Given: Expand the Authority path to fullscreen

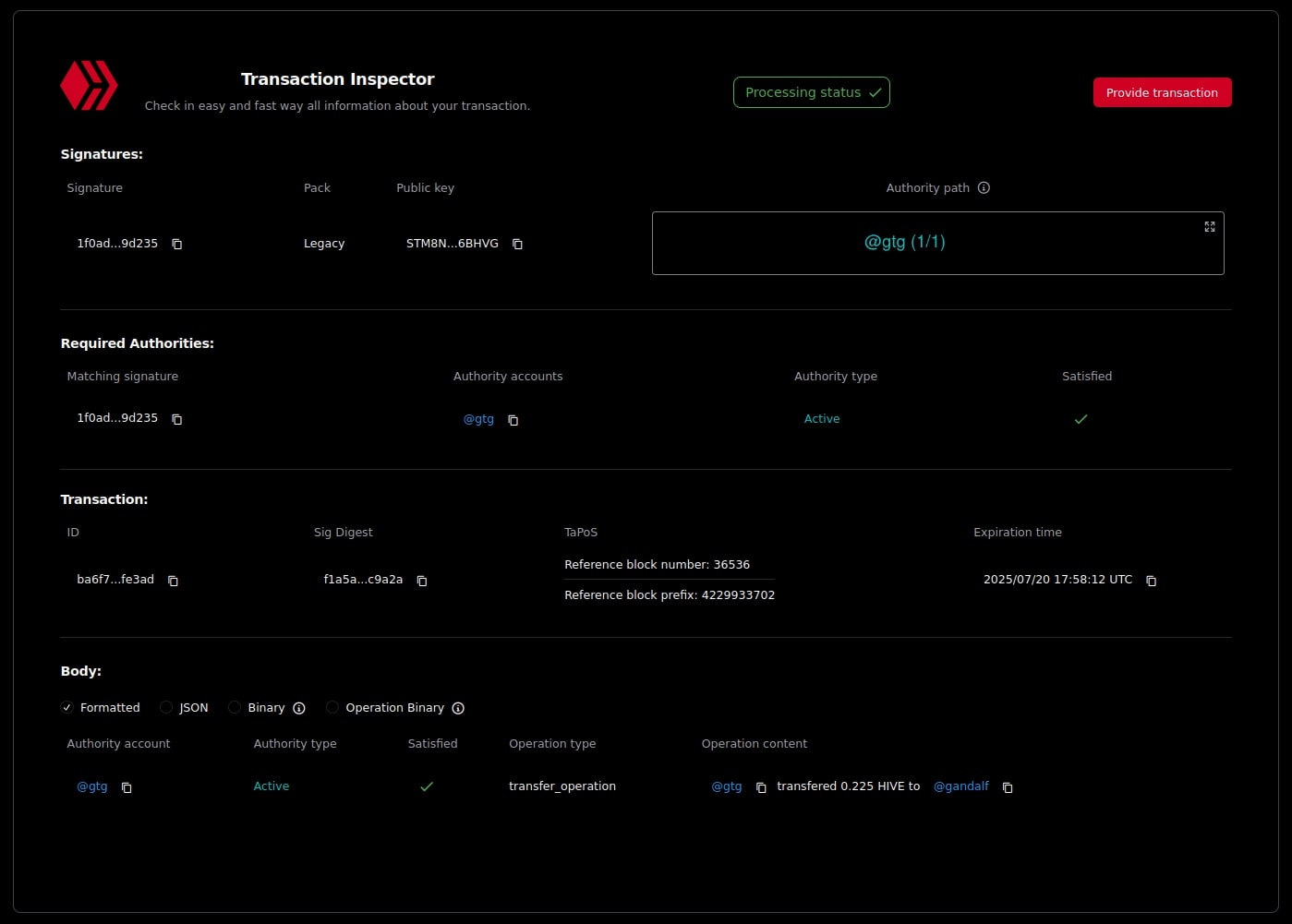Looking at the screenshot, I should [x=1210, y=226].
